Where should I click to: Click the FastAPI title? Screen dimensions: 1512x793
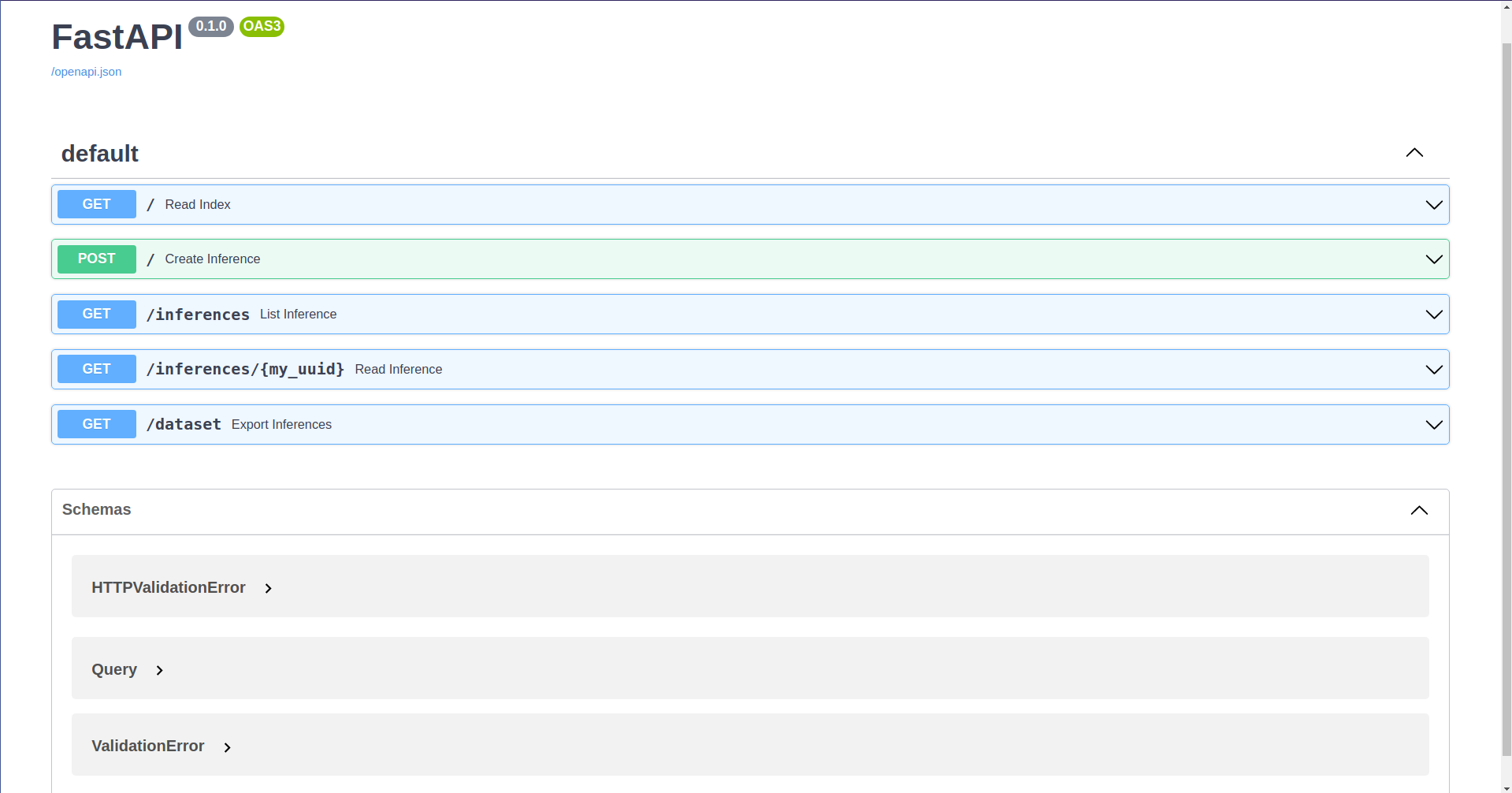coord(117,37)
